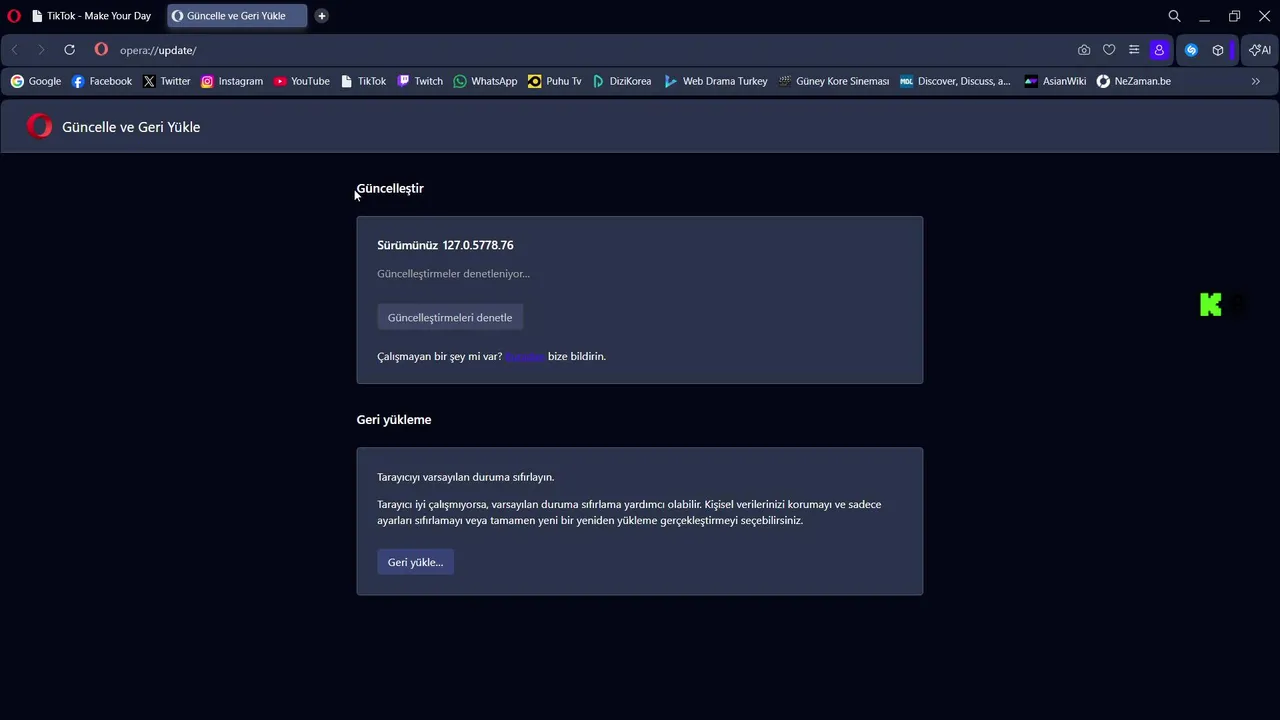Viewport: 1280px width, 720px height.
Task: Open the Google bookmark
Action: pyautogui.click(x=36, y=81)
